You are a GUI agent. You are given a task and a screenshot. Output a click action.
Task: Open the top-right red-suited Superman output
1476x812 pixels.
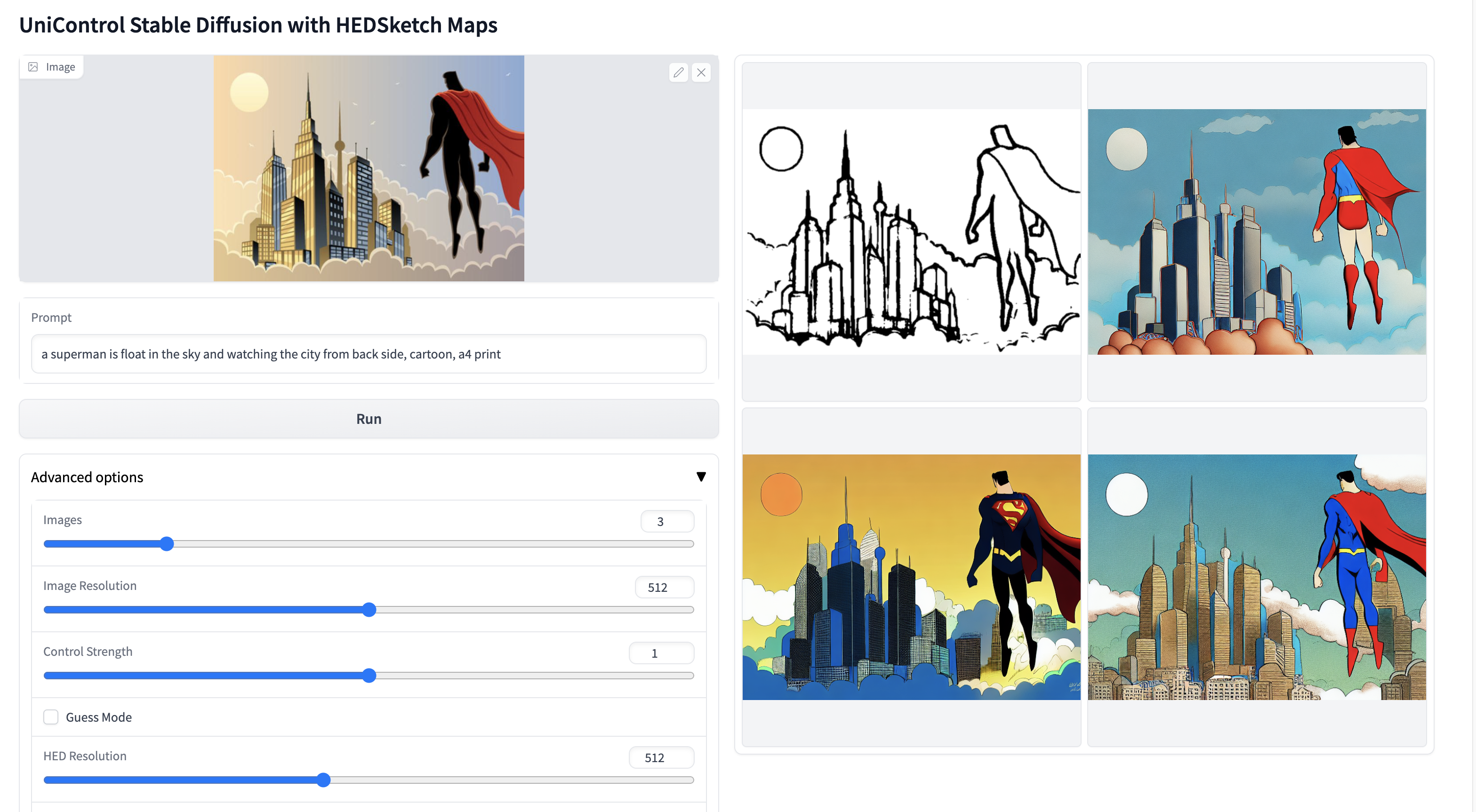coord(1257,232)
